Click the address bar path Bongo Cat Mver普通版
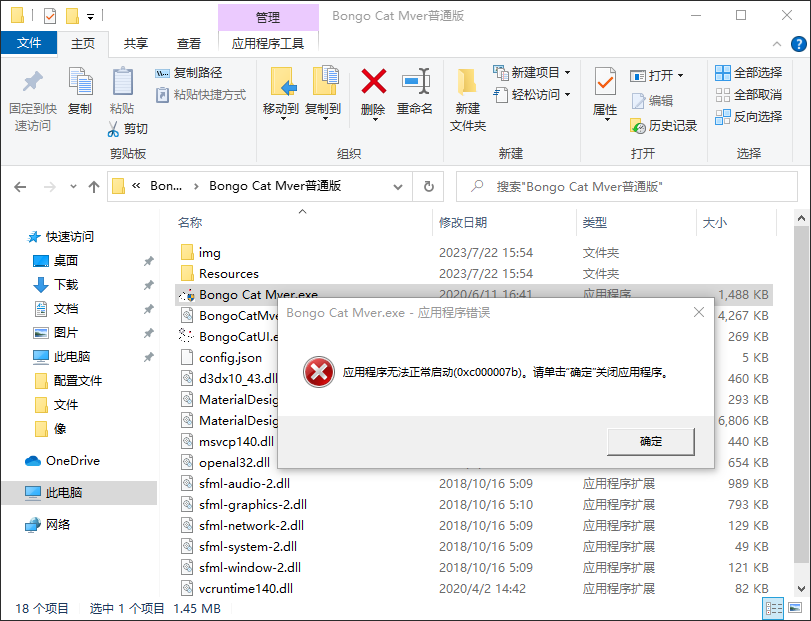811x621 pixels. [275, 186]
